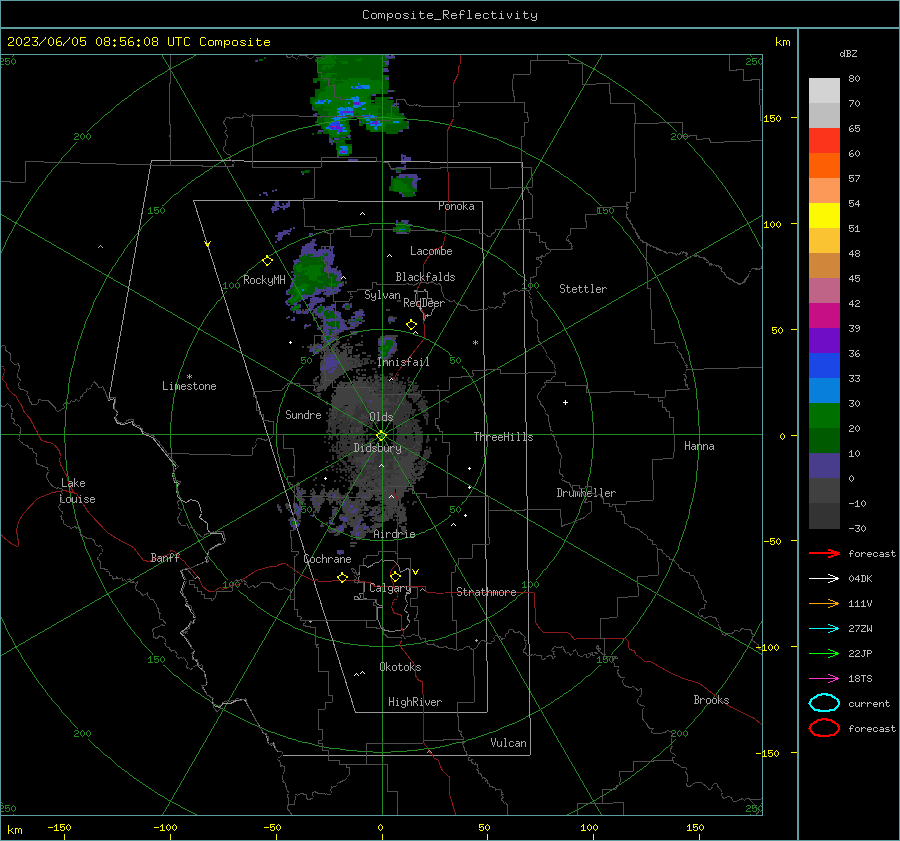Image resolution: width=900 pixels, height=841 pixels.
Task: Click the orange 111V arrow icon
Action: (x=824, y=603)
